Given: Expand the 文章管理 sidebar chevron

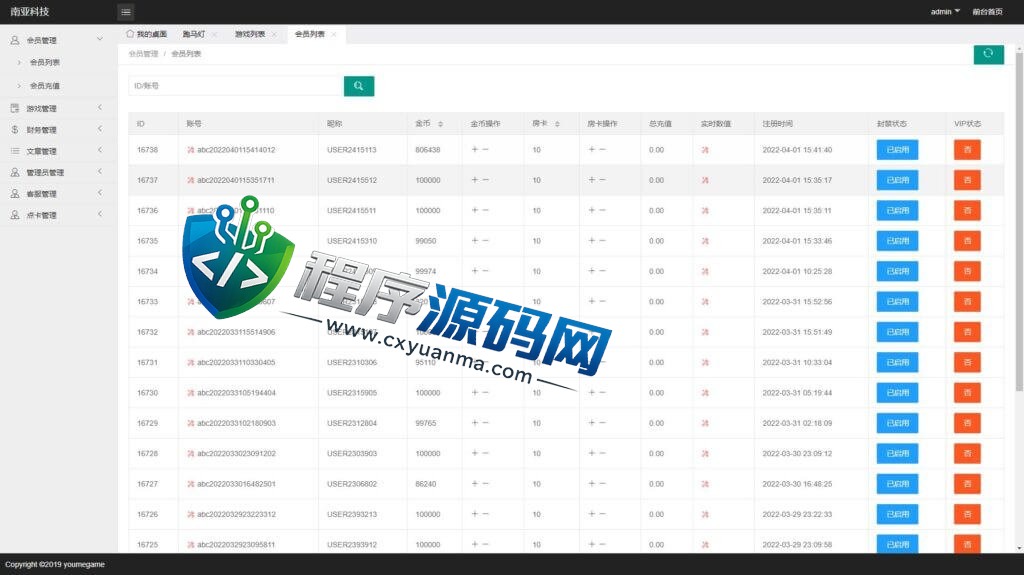Looking at the screenshot, I should pos(100,150).
